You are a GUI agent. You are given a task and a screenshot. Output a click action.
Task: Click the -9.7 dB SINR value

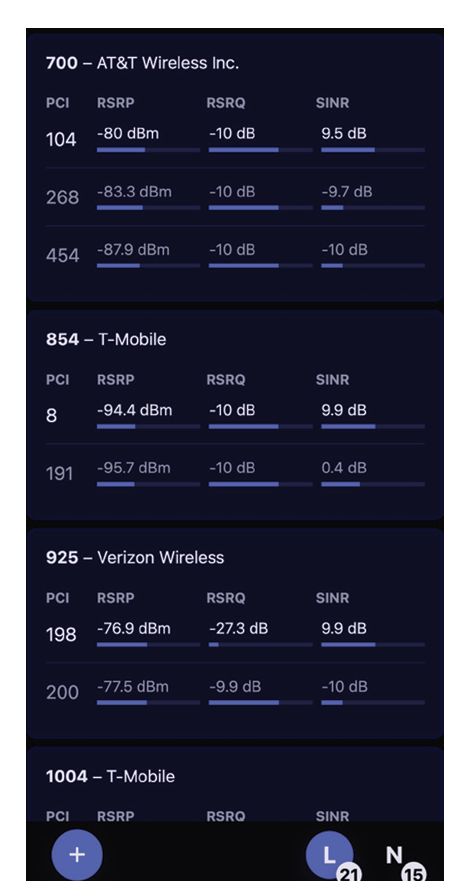pyautogui.click(x=347, y=192)
